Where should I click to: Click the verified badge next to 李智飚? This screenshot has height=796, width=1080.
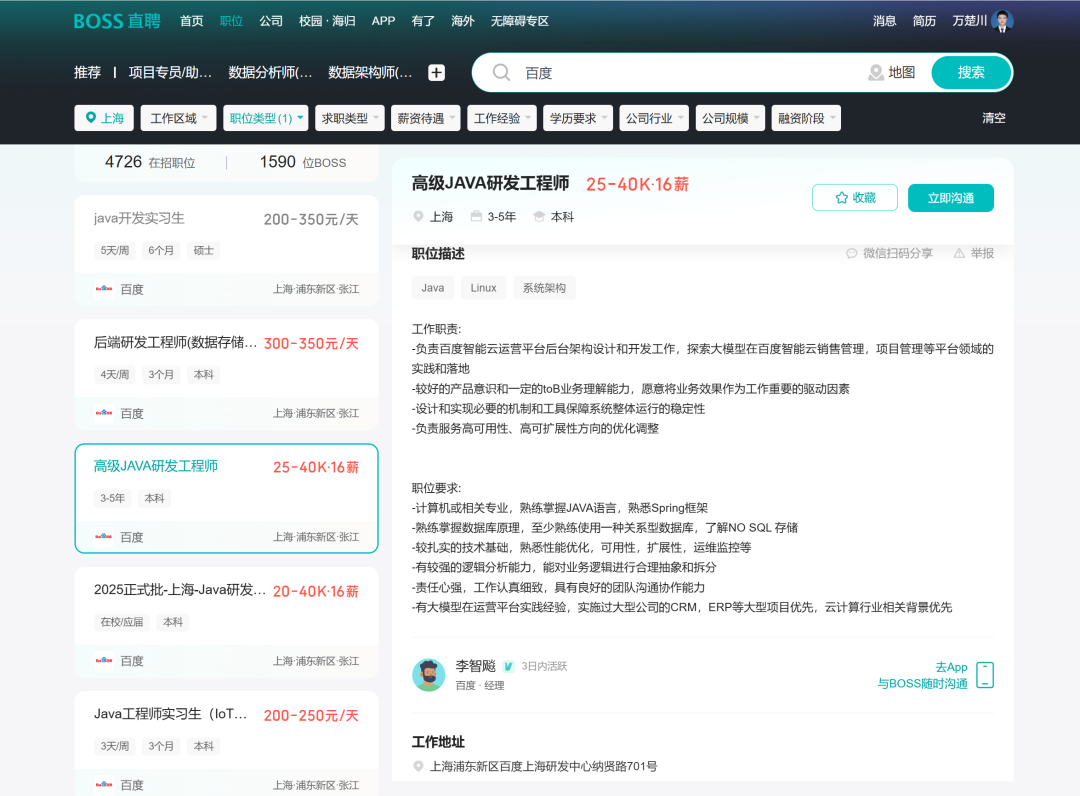pyautogui.click(x=508, y=666)
